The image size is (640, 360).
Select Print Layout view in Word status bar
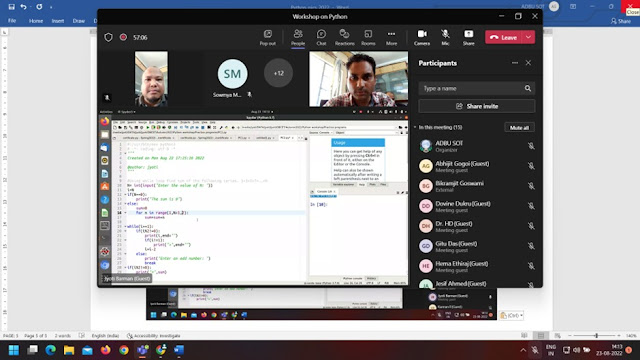[541, 336]
